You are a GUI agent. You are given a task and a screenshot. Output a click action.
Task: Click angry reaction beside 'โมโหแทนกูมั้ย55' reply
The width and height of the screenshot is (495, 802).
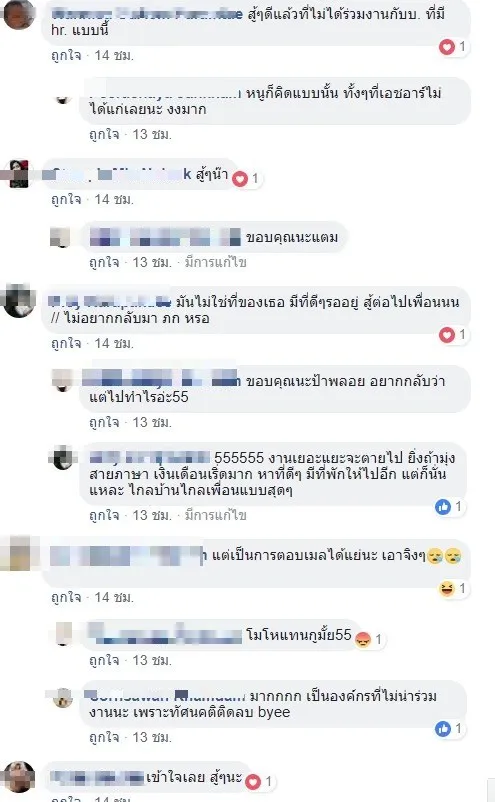point(363,639)
